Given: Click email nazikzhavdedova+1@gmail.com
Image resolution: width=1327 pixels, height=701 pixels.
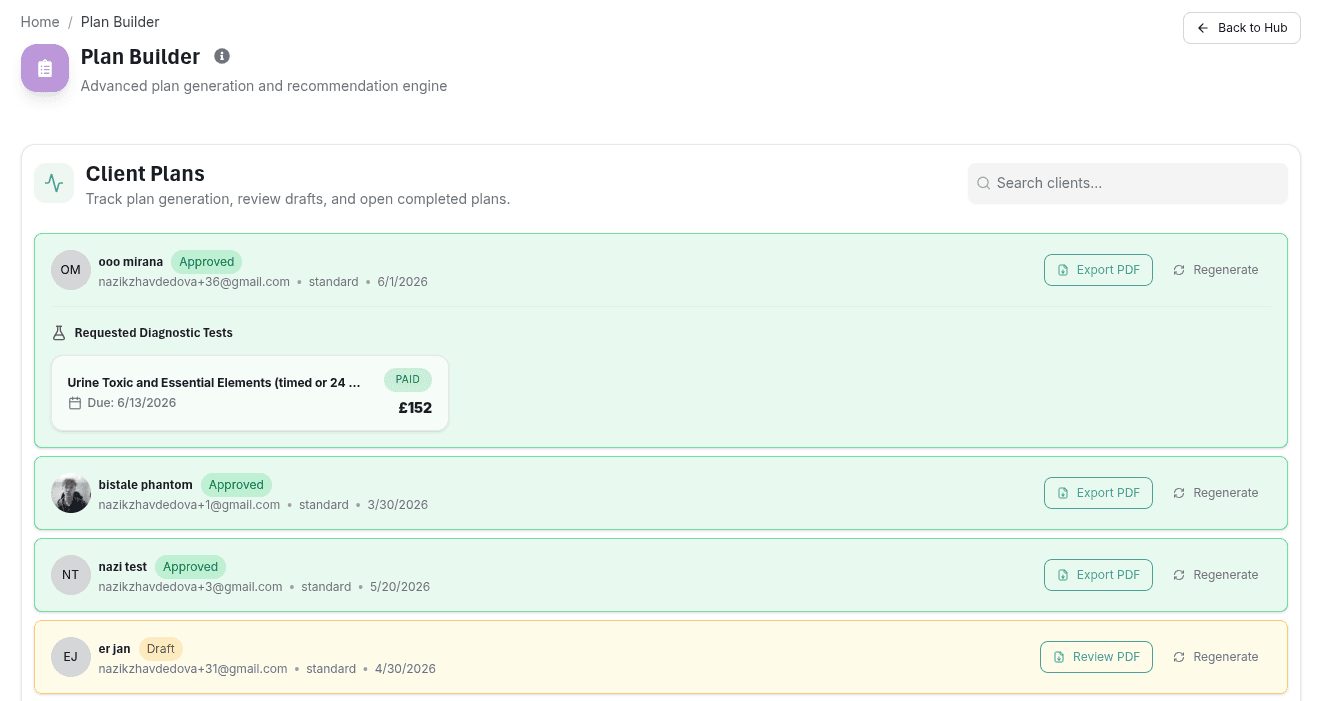Looking at the screenshot, I should click(x=189, y=505).
